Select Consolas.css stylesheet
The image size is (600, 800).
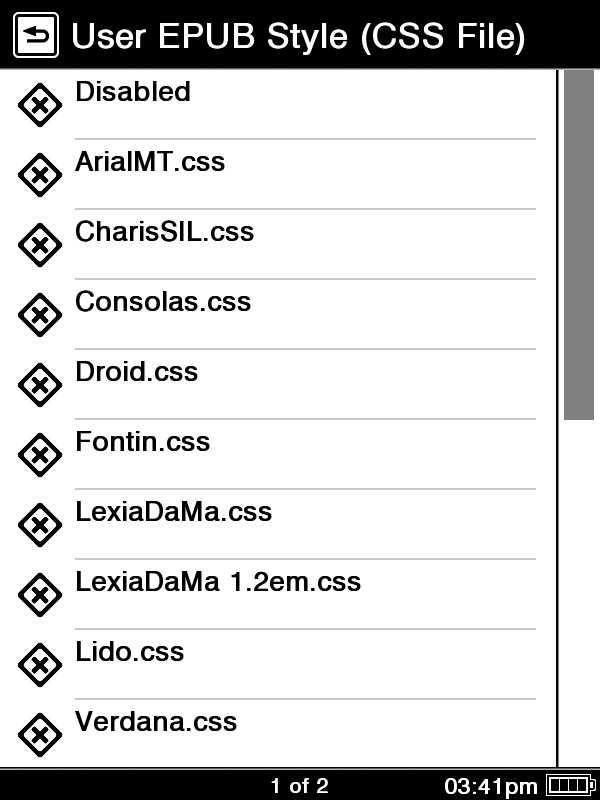pos(163,302)
